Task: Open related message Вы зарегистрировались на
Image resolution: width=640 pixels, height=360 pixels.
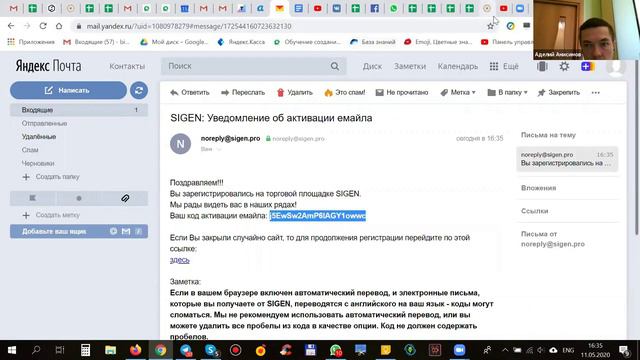Action: pyautogui.click(x=567, y=159)
